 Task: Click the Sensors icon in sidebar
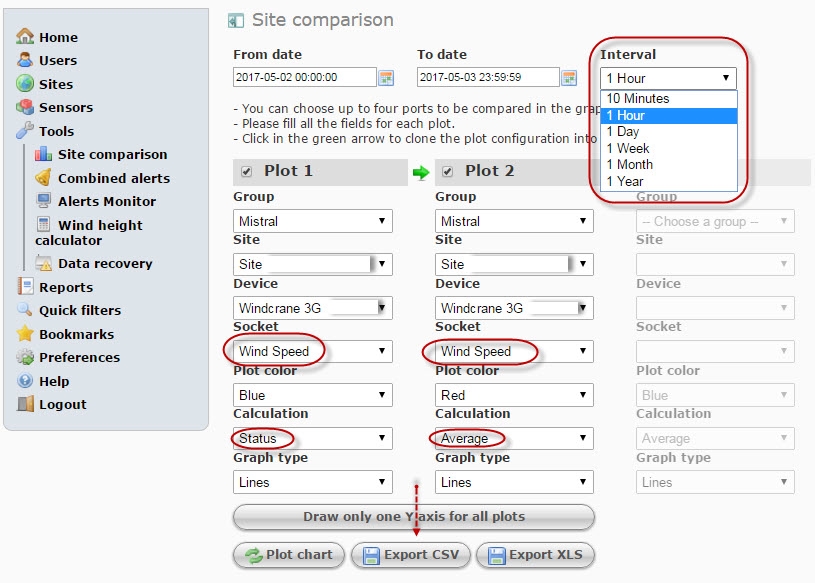(x=25, y=107)
